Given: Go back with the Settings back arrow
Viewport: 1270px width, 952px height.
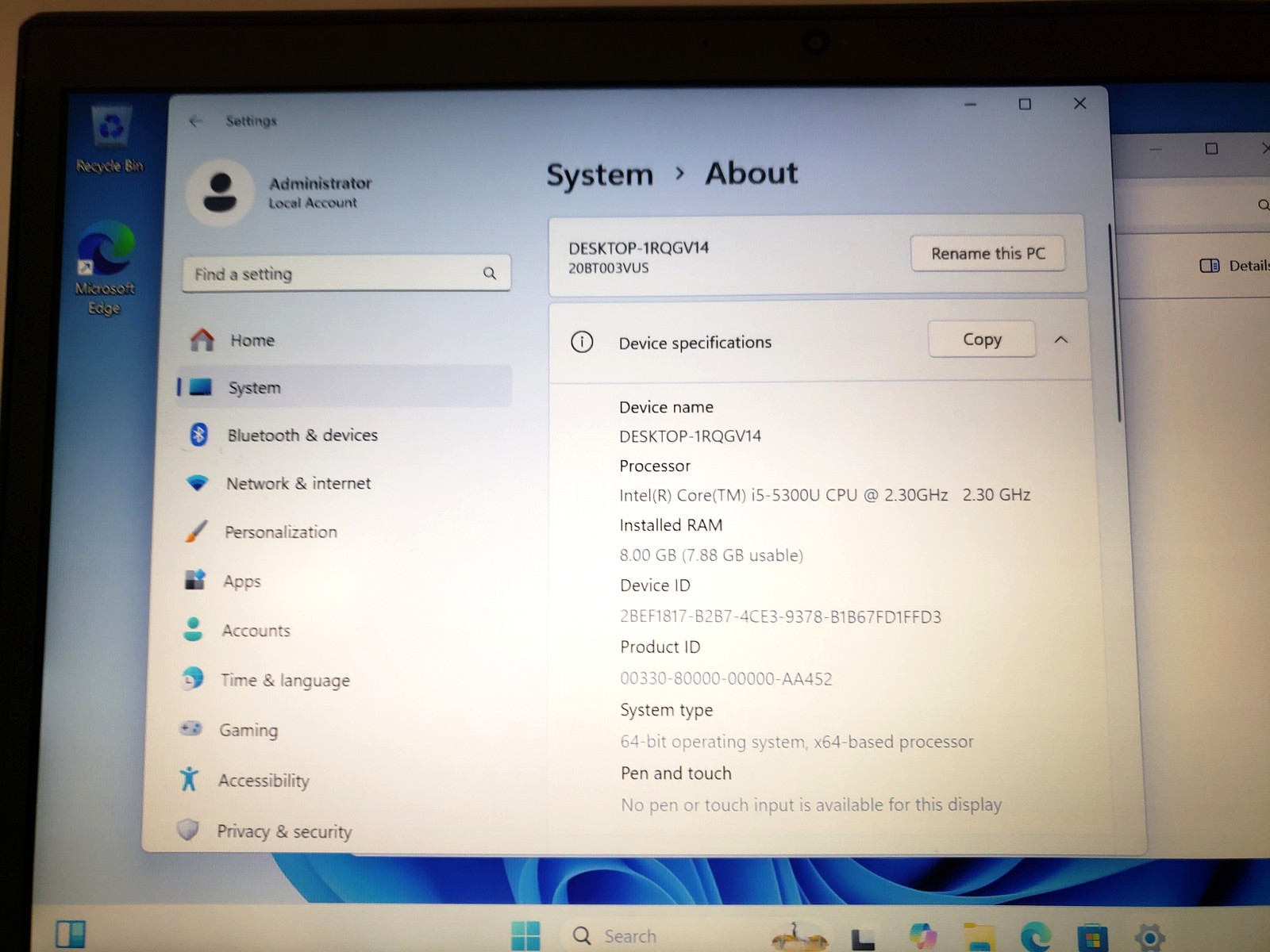Looking at the screenshot, I should click(195, 121).
